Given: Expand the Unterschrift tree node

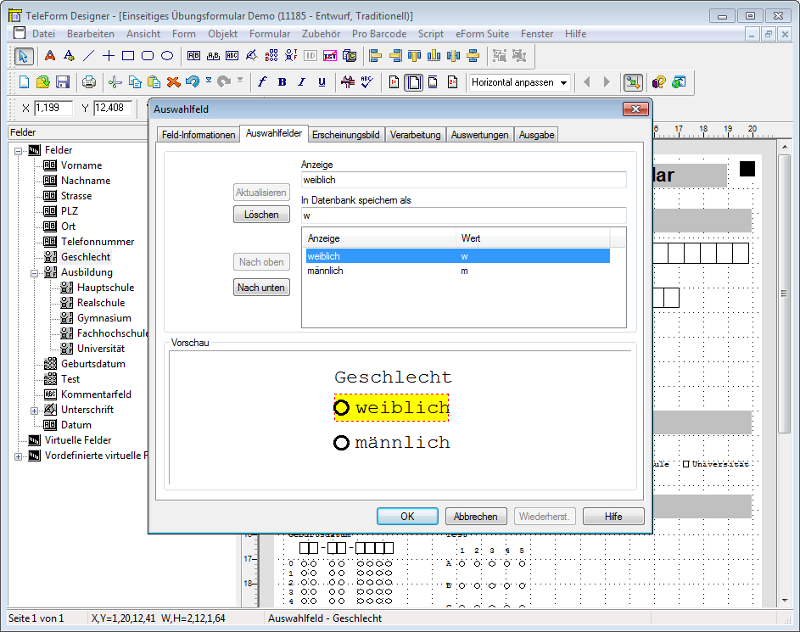Looking at the screenshot, I should tap(34, 410).
